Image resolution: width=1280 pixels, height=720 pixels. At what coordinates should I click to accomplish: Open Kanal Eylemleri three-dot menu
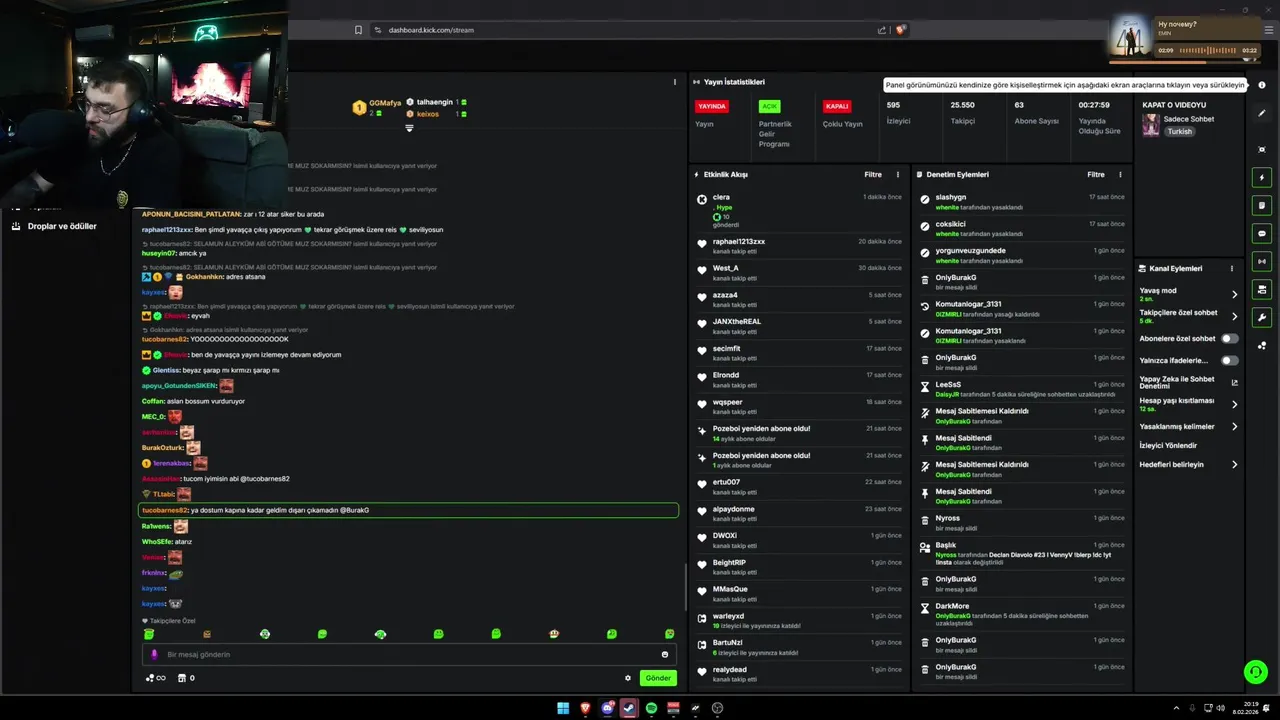point(1232,268)
